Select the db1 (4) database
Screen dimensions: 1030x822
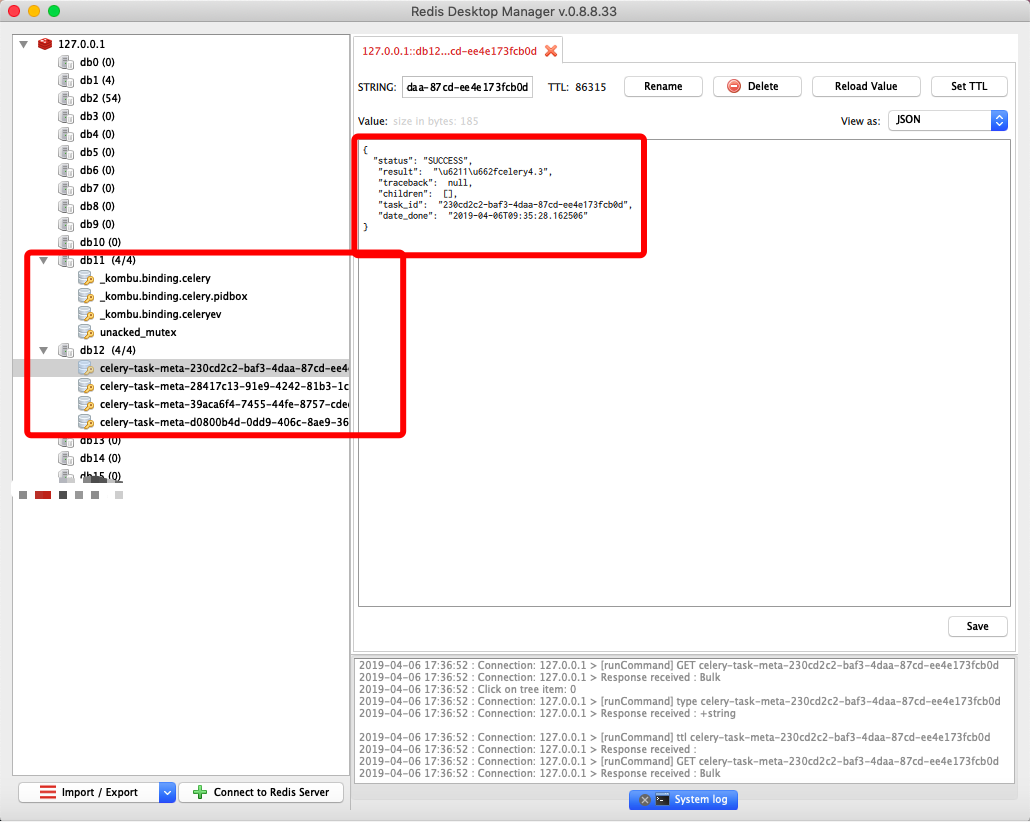pyautogui.click(x=97, y=80)
